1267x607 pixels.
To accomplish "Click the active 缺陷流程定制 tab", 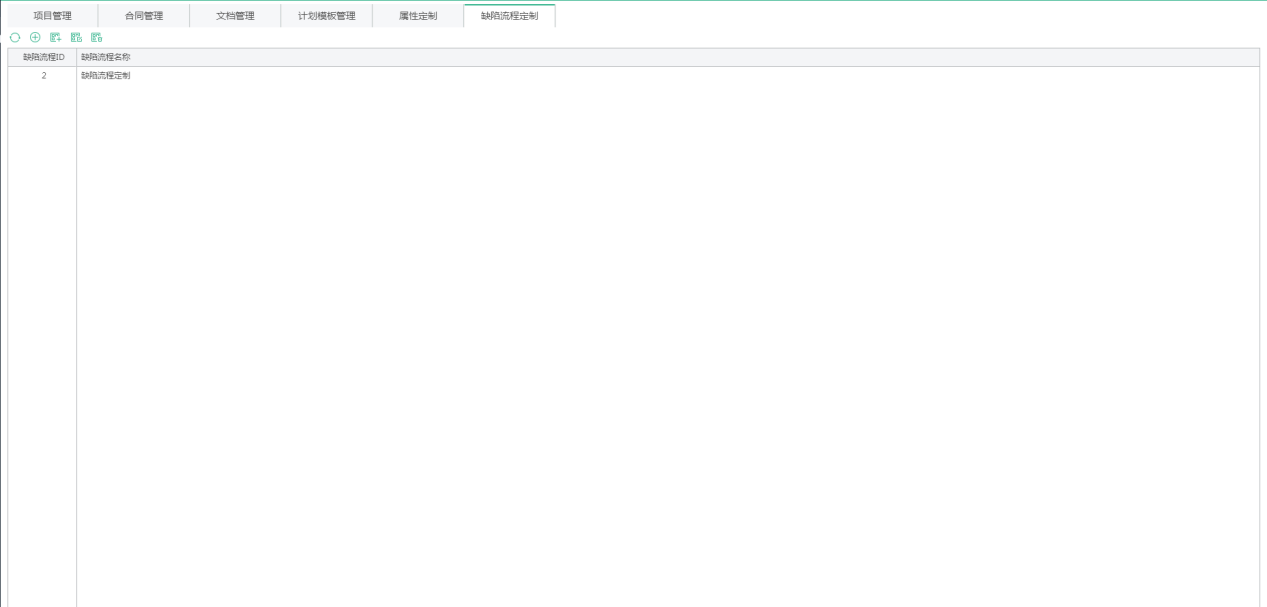I will tap(509, 16).
